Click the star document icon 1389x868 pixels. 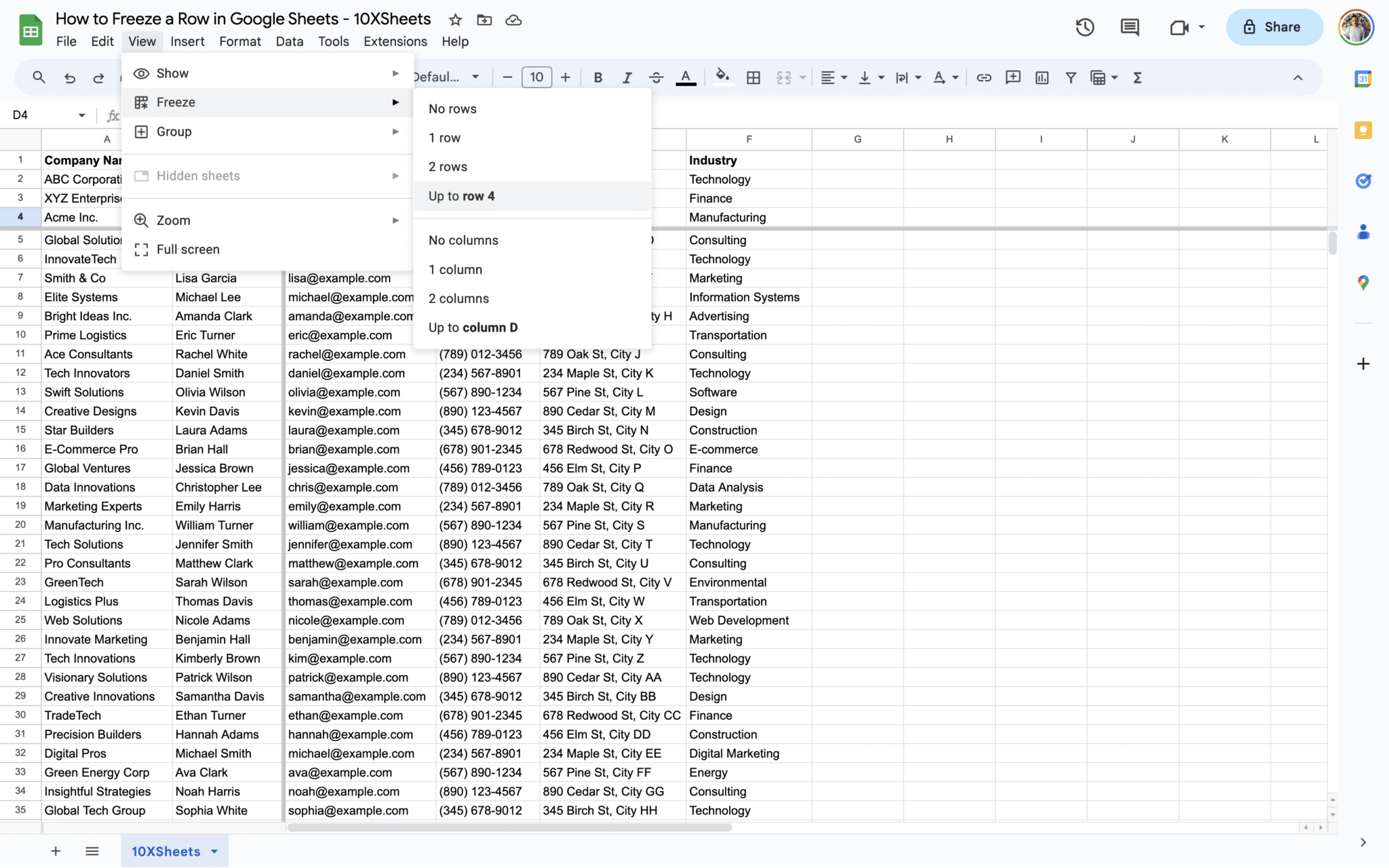[x=456, y=20]
